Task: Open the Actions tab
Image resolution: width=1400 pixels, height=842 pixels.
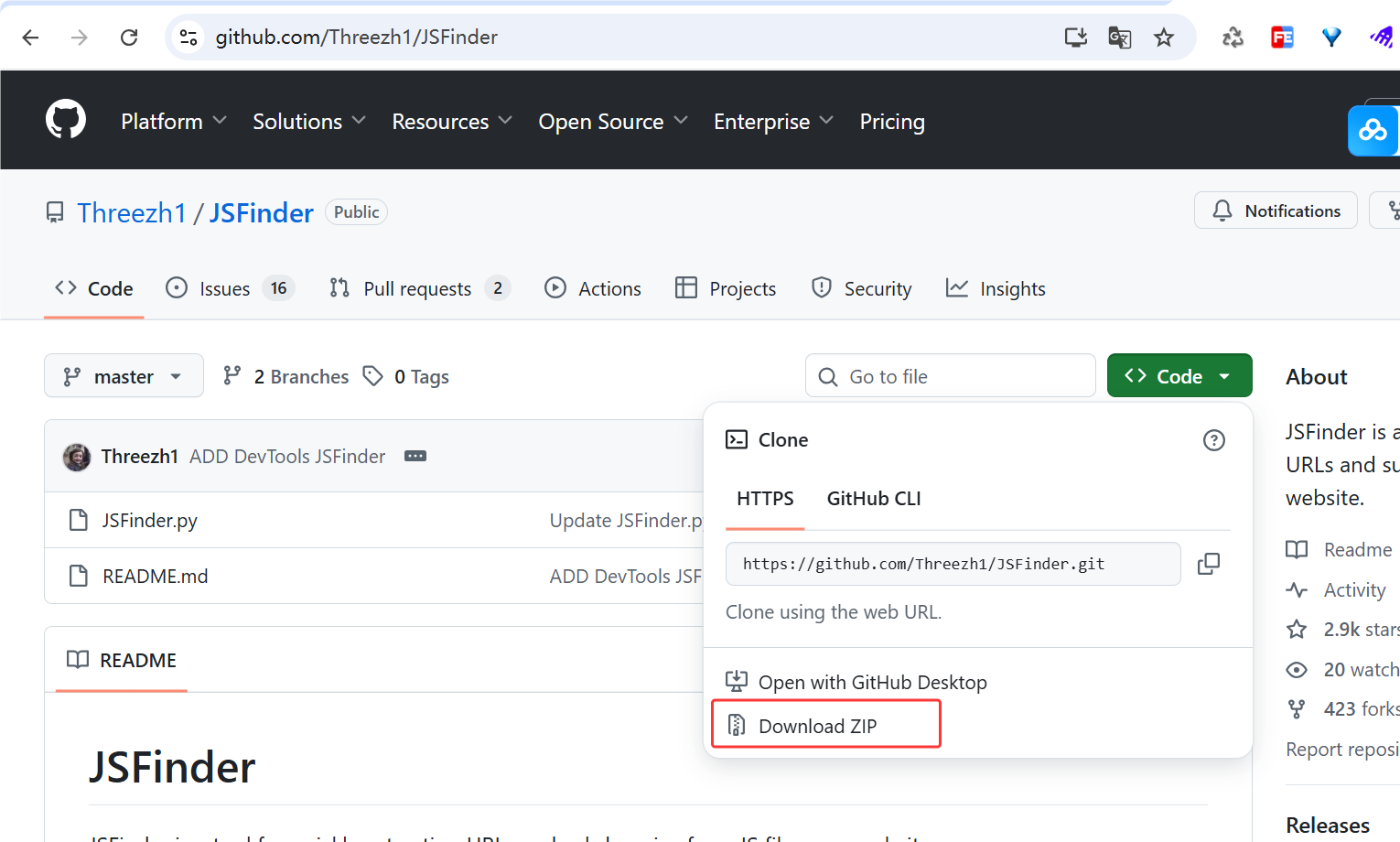Action: click(x=593, y=289)
